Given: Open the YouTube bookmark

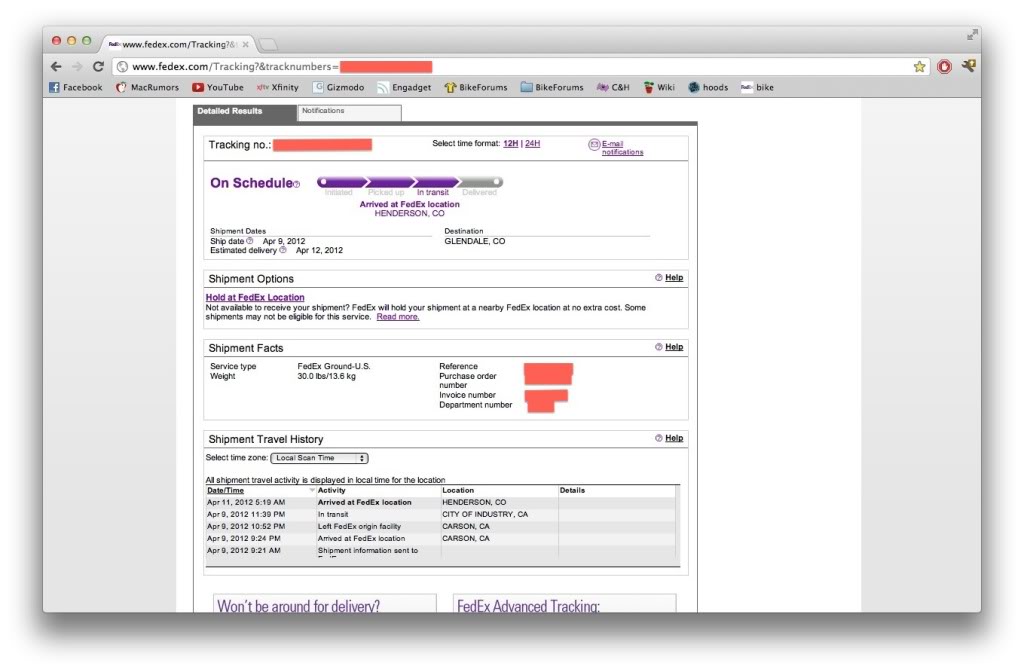Looking at the screenshot, I should tap(217, 88).
